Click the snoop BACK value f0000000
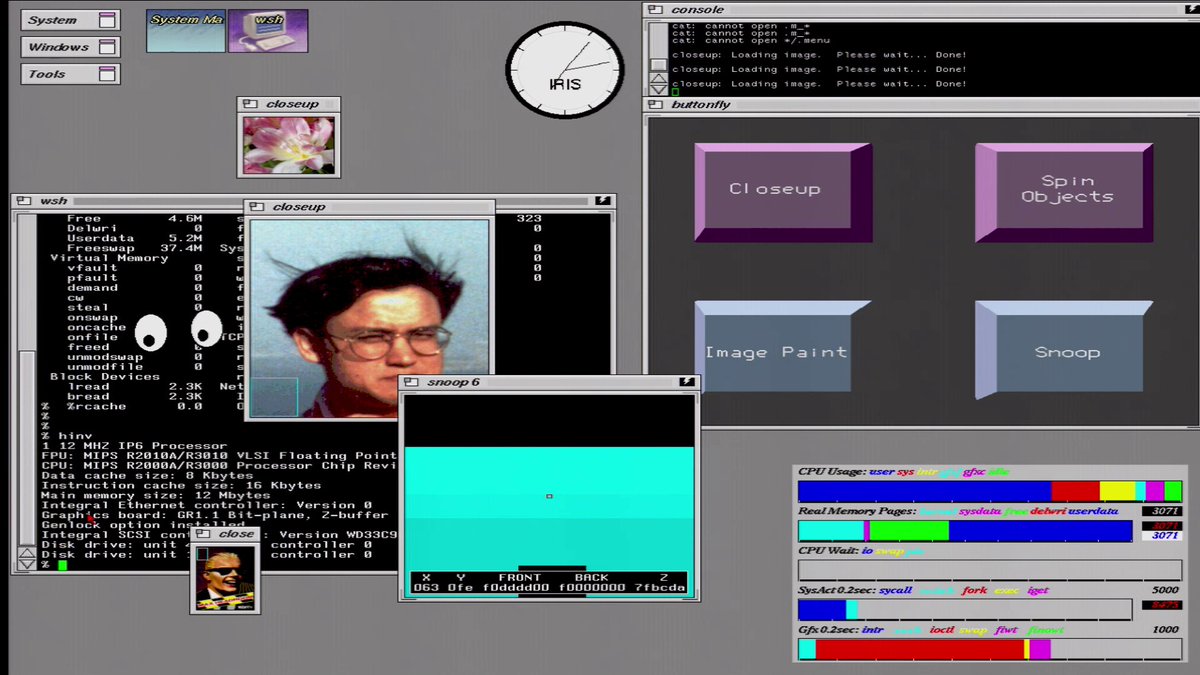 (592, 588)
